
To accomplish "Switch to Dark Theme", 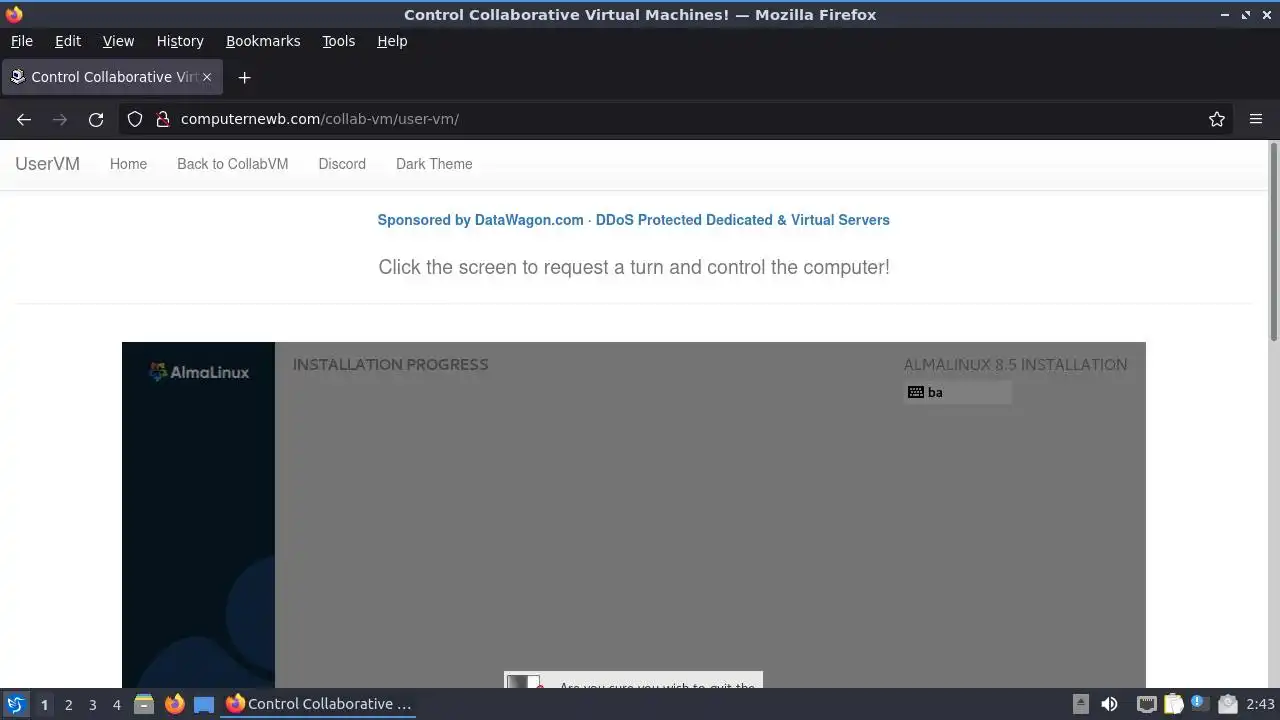I will click(x=434, y=164).
